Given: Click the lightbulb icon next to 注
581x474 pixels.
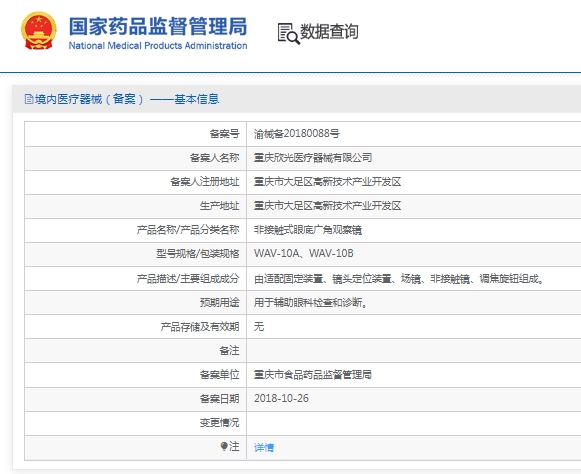Looking at the screenshot, I should [x=224, y=447].
